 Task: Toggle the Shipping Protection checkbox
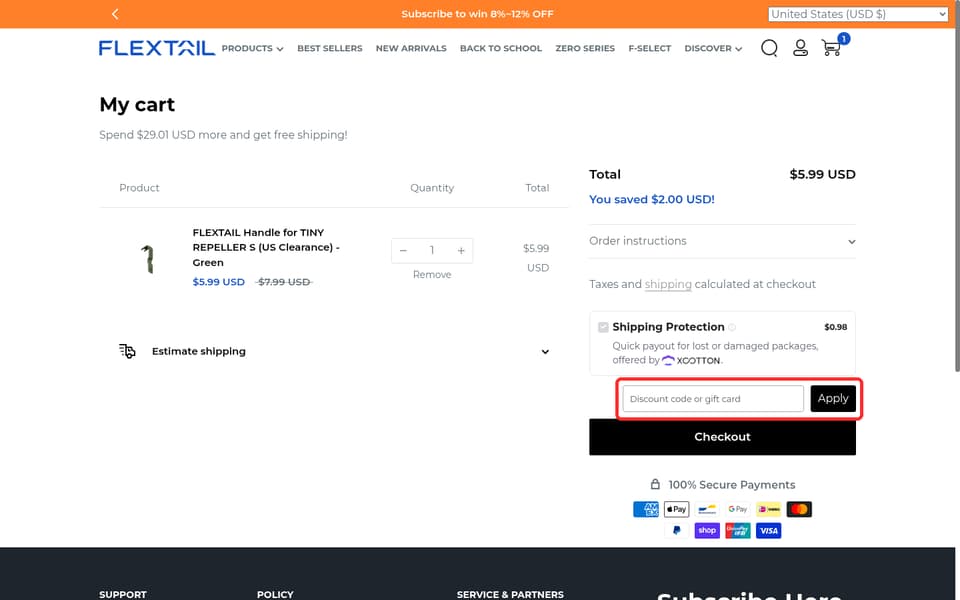(x=603, y=327)
